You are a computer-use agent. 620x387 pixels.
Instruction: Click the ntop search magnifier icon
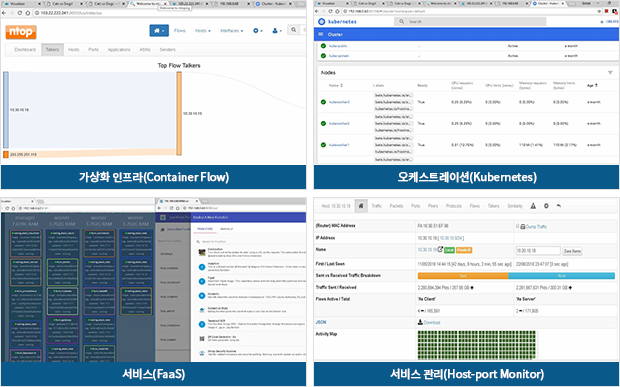293,30
